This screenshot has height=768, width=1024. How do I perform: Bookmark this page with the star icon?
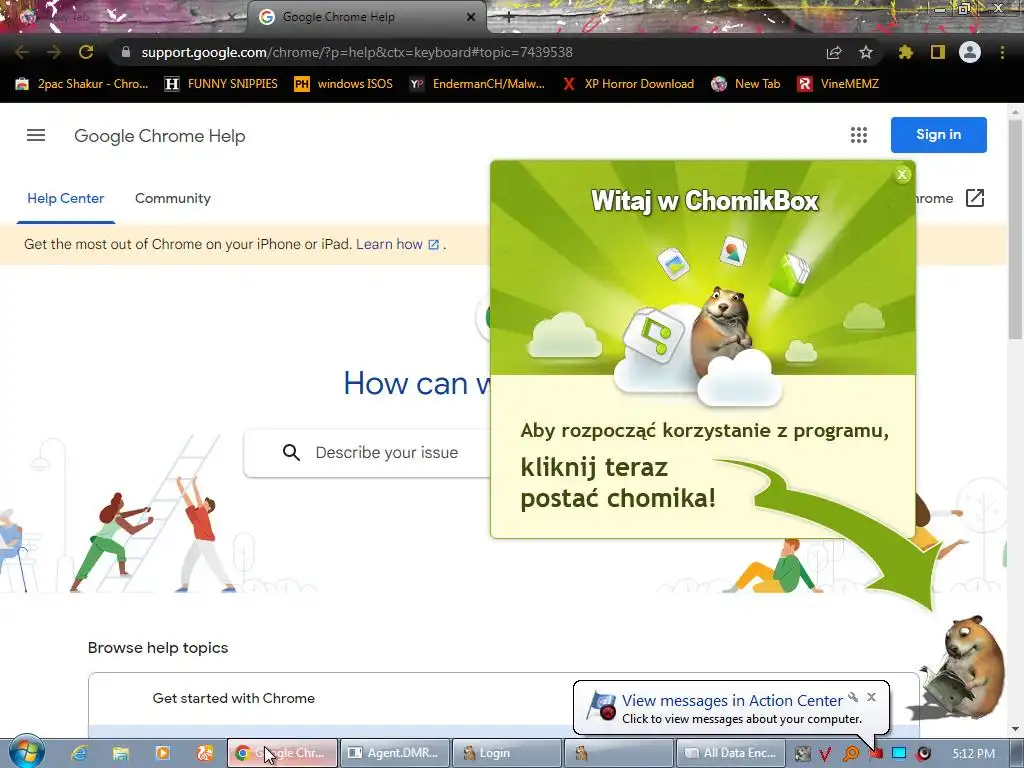click(866, 52)
